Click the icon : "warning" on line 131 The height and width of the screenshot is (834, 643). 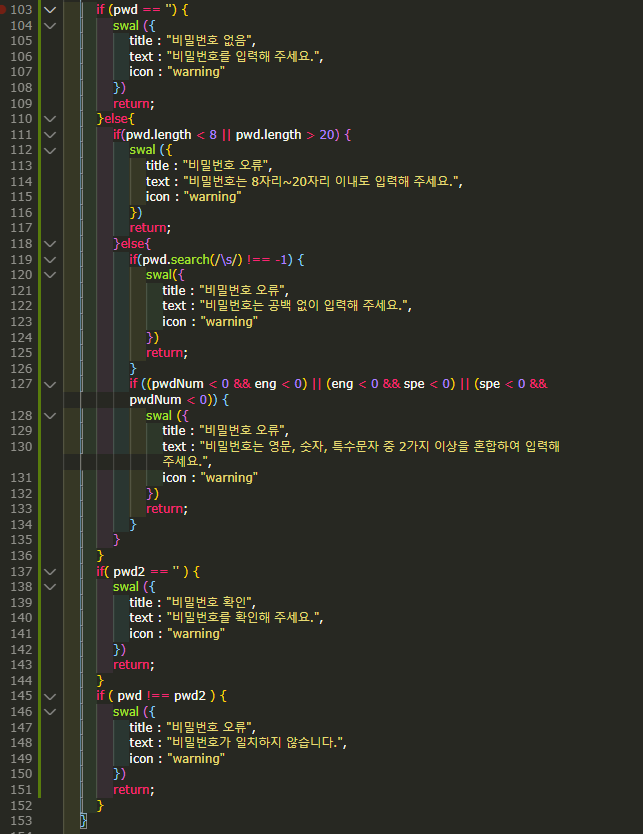coord(210,478)
